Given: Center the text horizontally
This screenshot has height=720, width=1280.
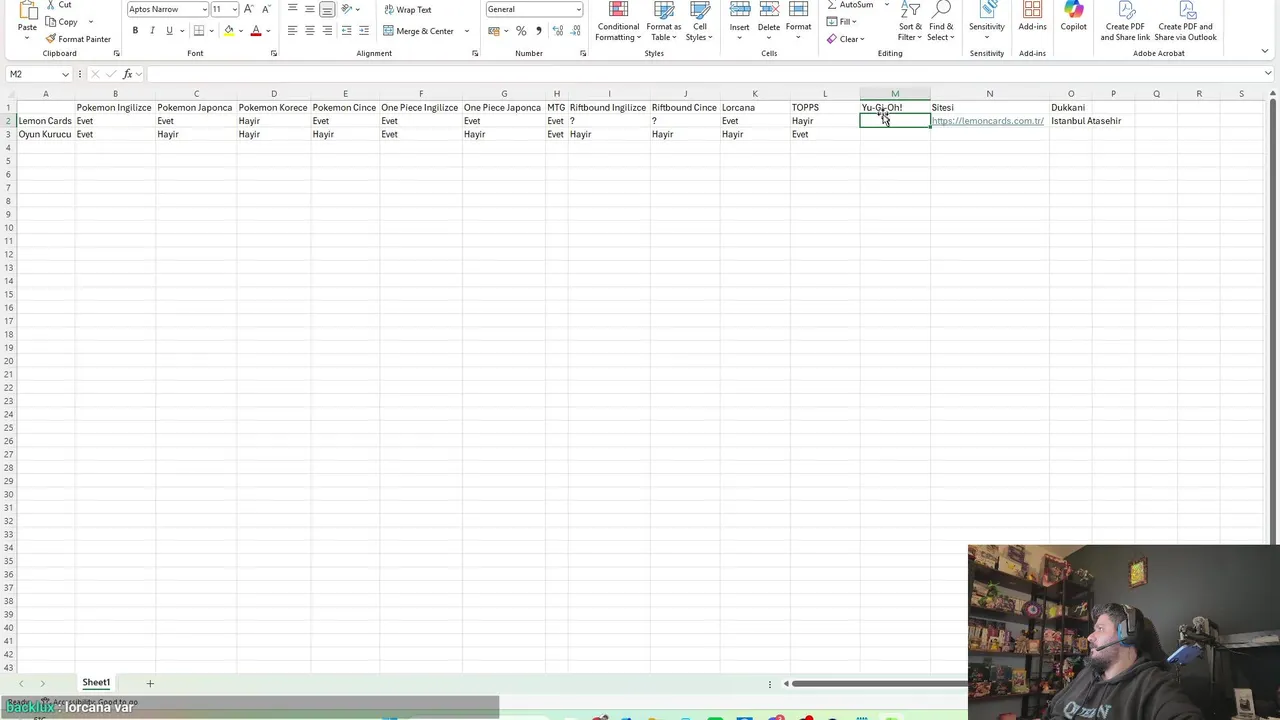Looking at the screenshot, I should click(310, 31).
